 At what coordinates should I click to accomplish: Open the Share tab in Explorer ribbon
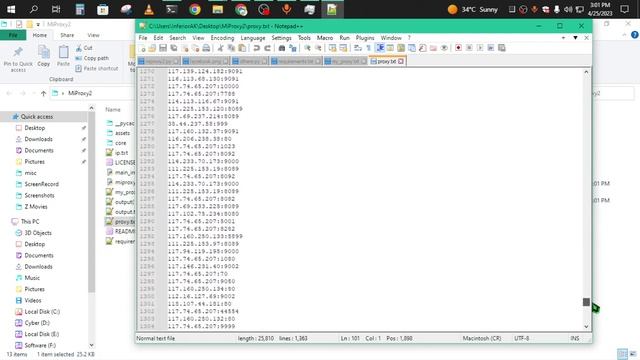(67, 36)
